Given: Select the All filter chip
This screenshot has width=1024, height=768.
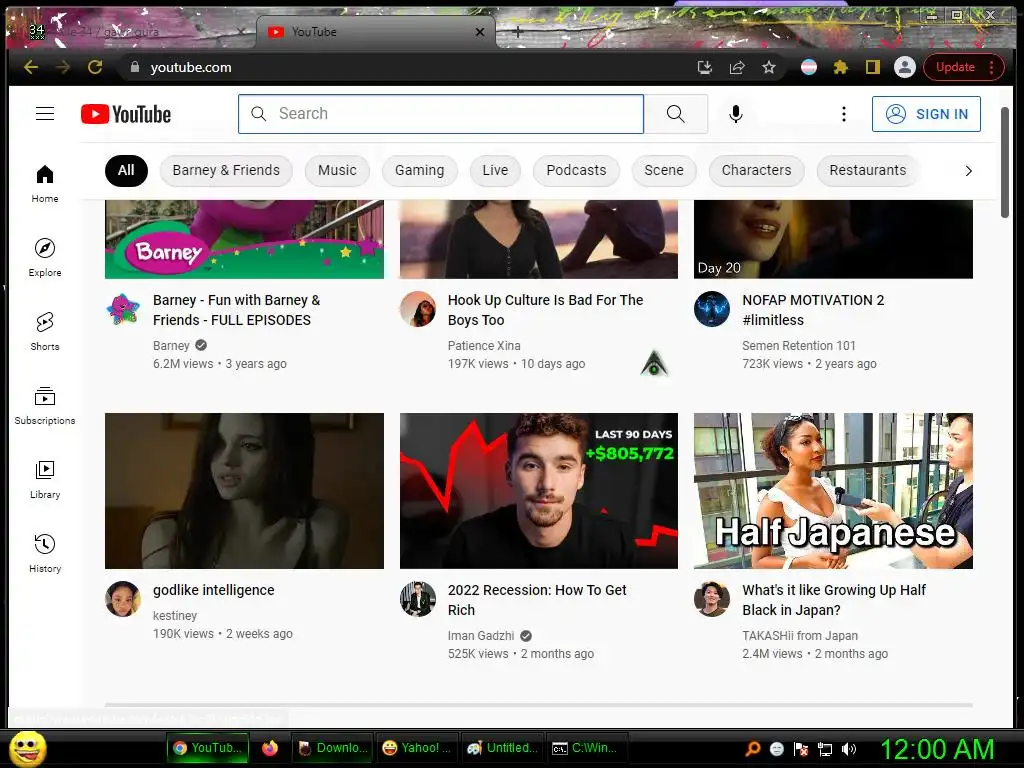Looking at the screenshot, I should [x=126, y=170].
